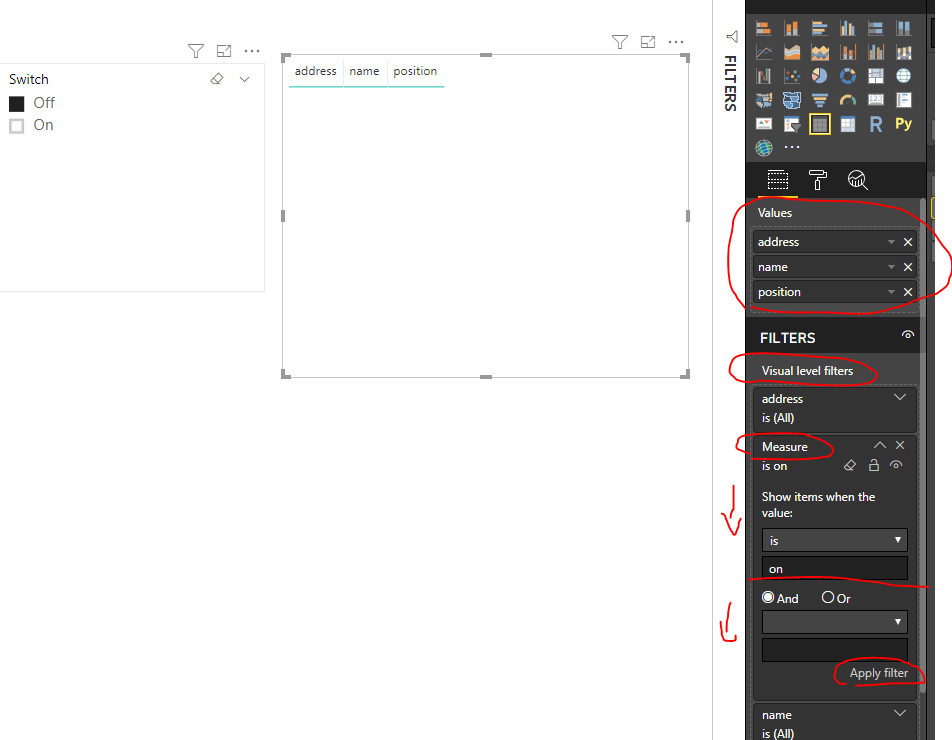This screenshot has width=952, height=740.
Task: Select the highlighted table visual
Action: (820, 124)
